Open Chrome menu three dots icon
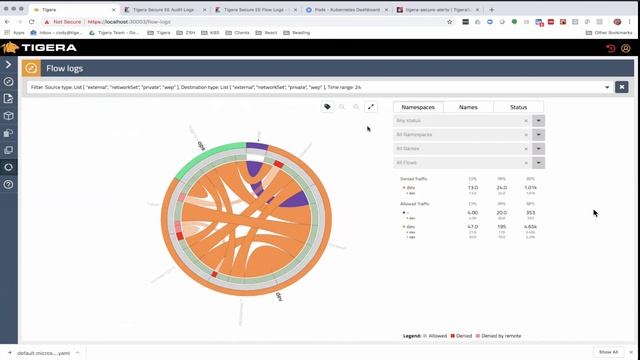Screen dimensions: 640x360 [630, 22]
